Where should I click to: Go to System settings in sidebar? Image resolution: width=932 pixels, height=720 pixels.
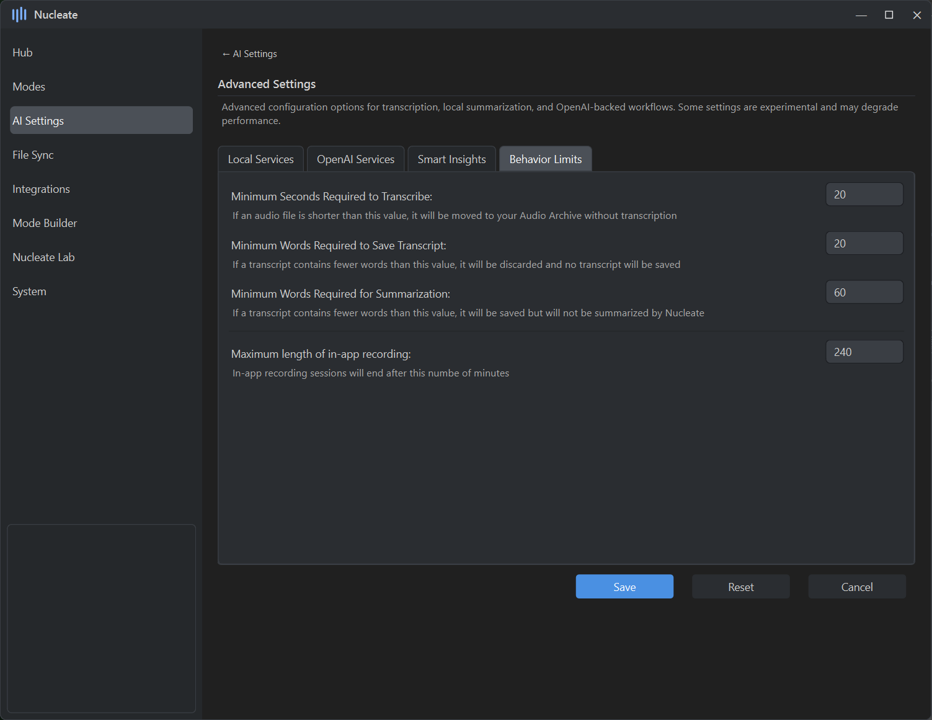click(x=30, y=291)
